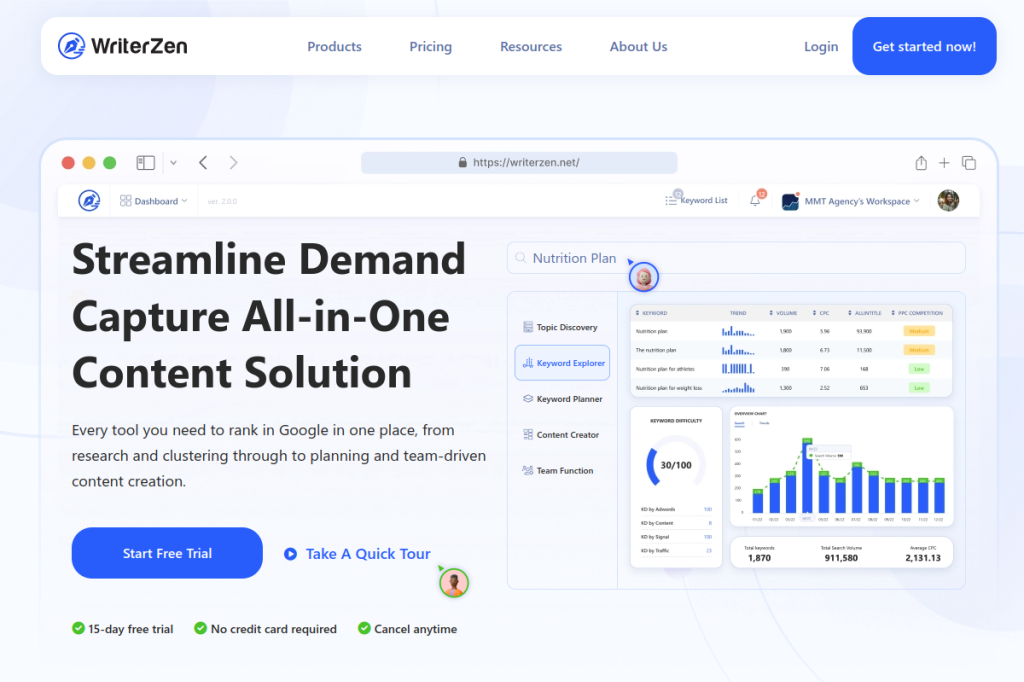Click the 'No credit card required' text

(x=274, y=629)
